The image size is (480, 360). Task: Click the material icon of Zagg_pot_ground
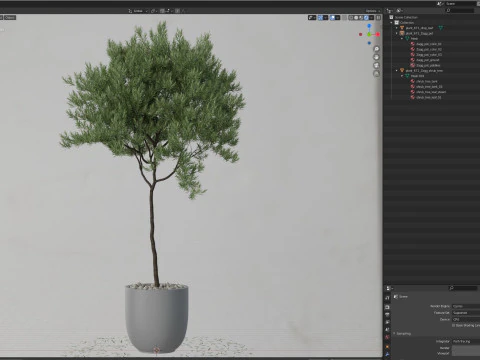(x=413, y=60)
